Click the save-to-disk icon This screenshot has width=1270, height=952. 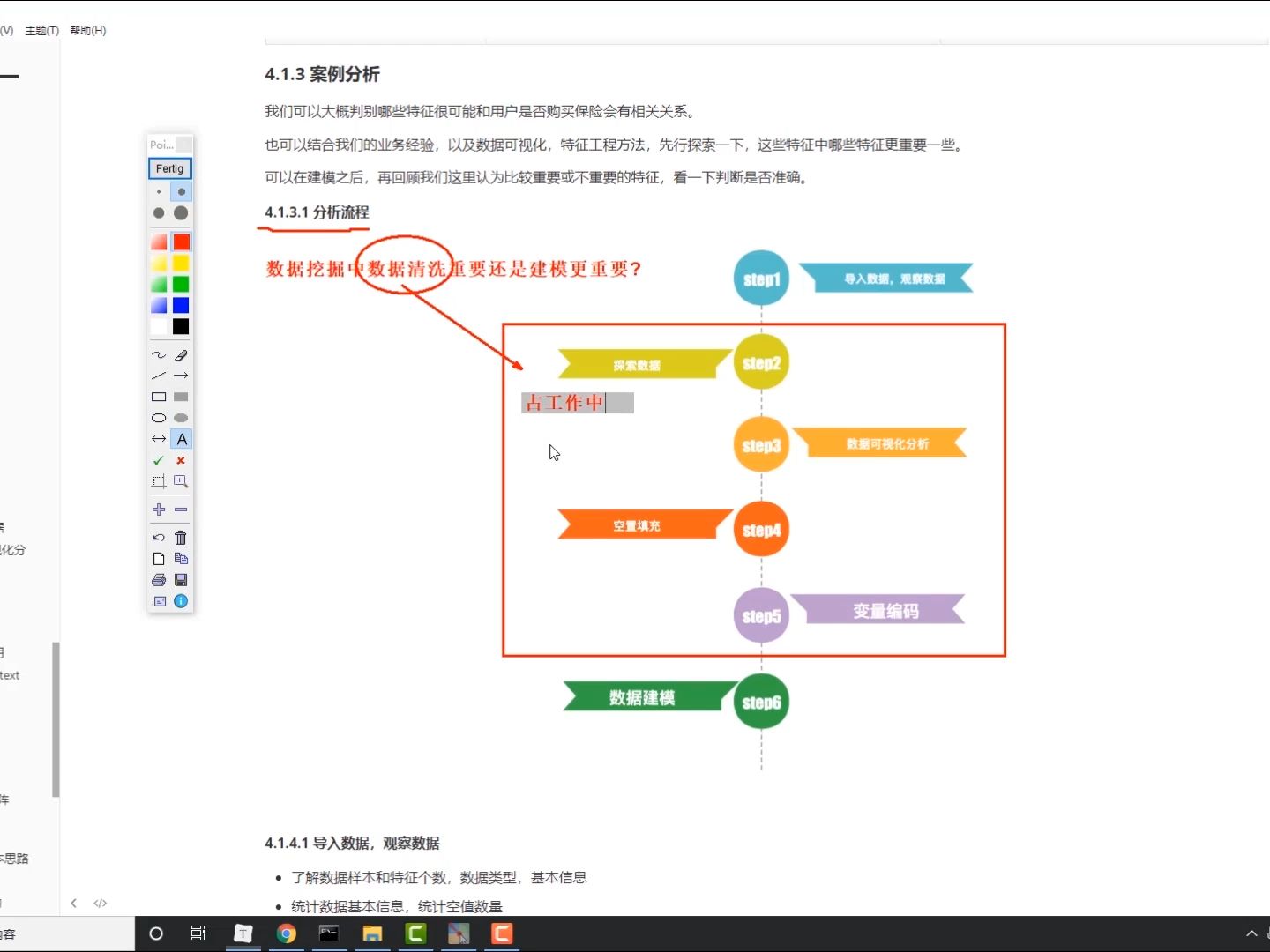(181, 580)
